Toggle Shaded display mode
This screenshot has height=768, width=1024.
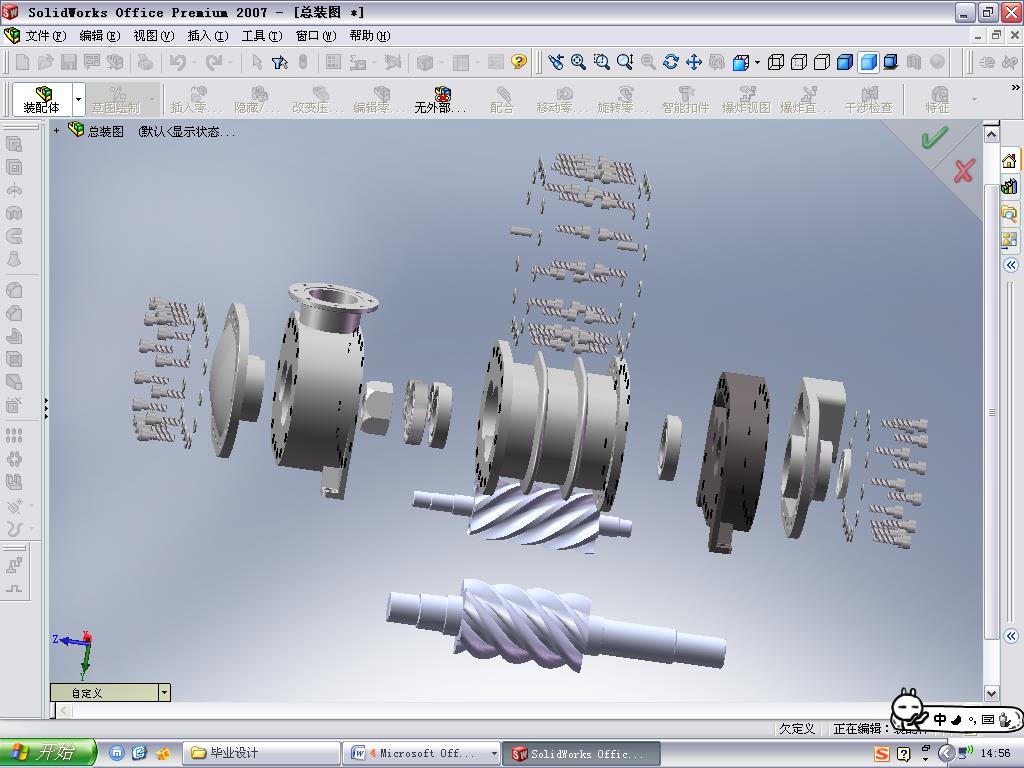868,62
